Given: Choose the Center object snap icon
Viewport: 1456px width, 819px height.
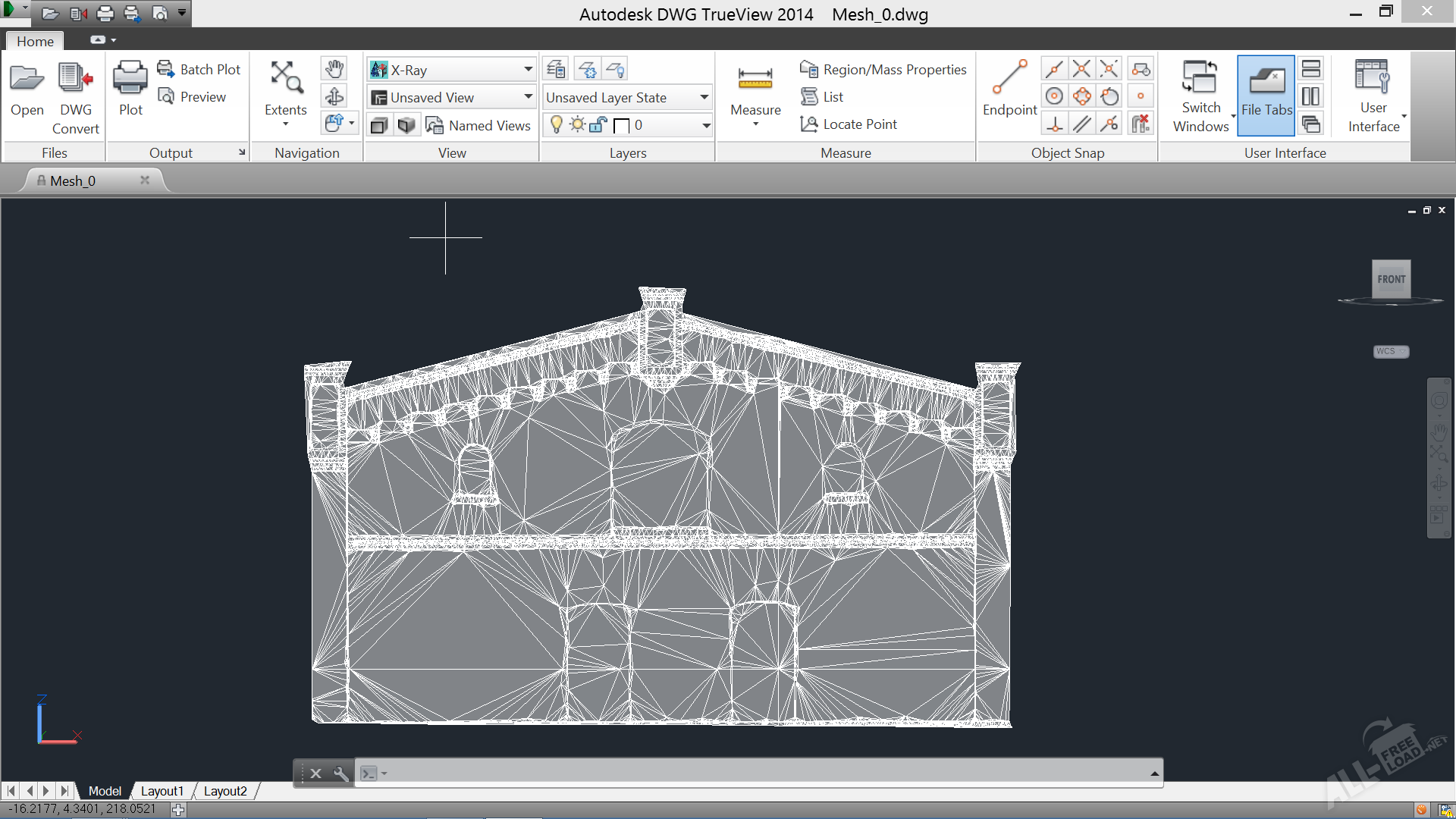Looking at the screenshot, I should [1054, 96].
